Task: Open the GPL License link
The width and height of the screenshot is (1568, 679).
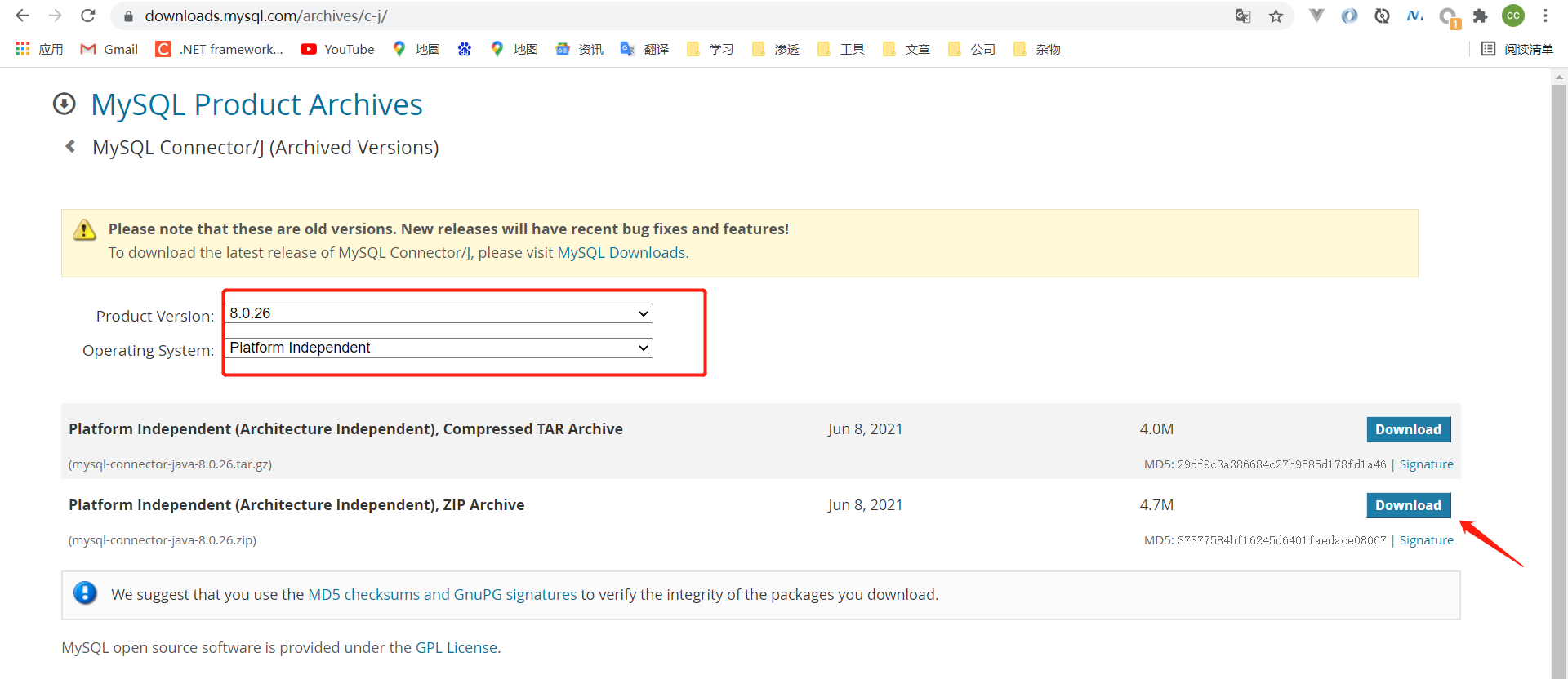Action: [457, 648]
